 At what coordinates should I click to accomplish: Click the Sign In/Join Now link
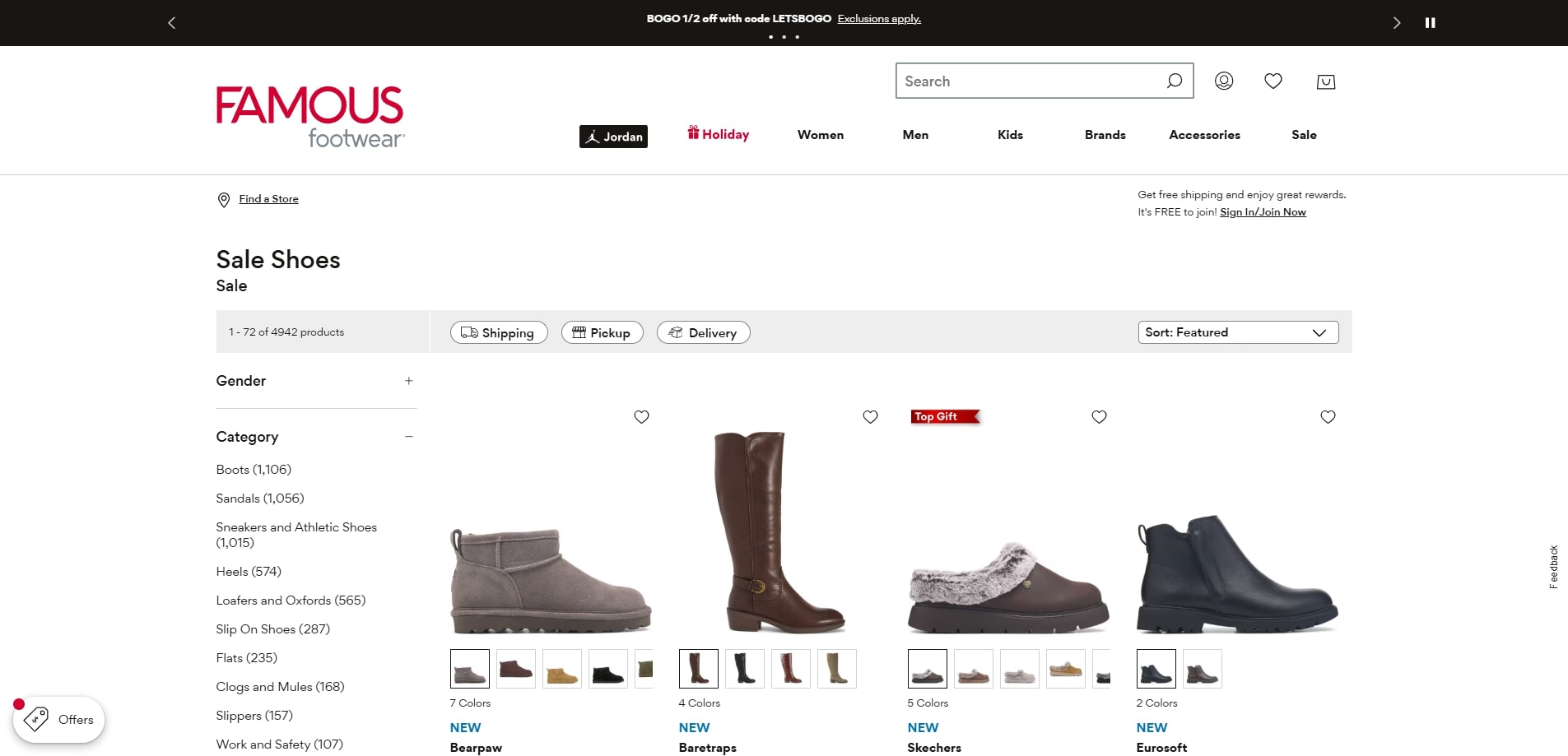(1263, 211)
